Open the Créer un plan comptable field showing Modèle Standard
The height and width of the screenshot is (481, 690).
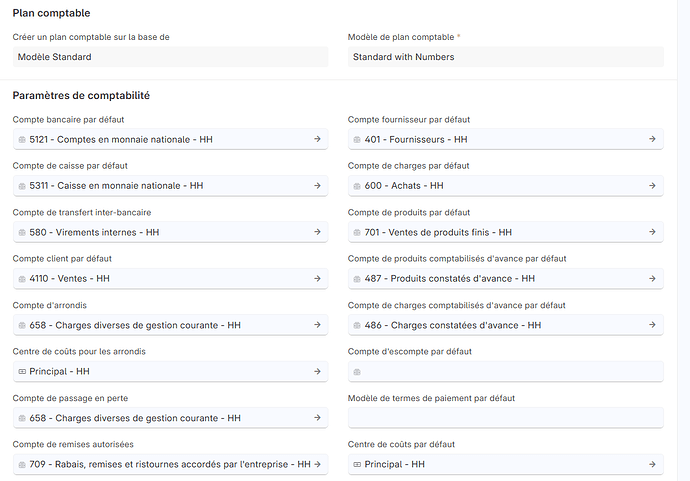(x=170, y=57)
